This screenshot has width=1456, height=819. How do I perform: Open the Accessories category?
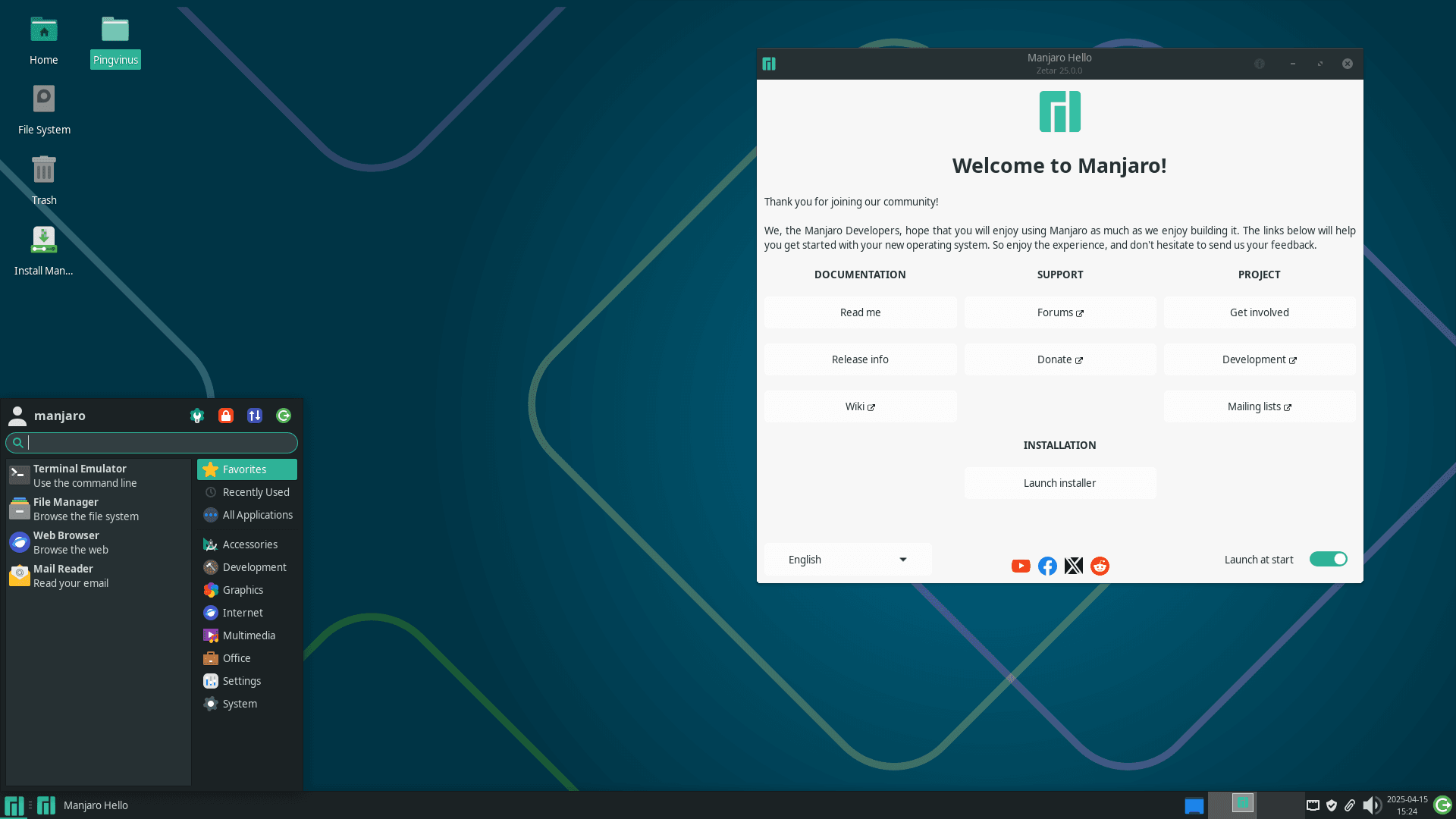[247, 544]
